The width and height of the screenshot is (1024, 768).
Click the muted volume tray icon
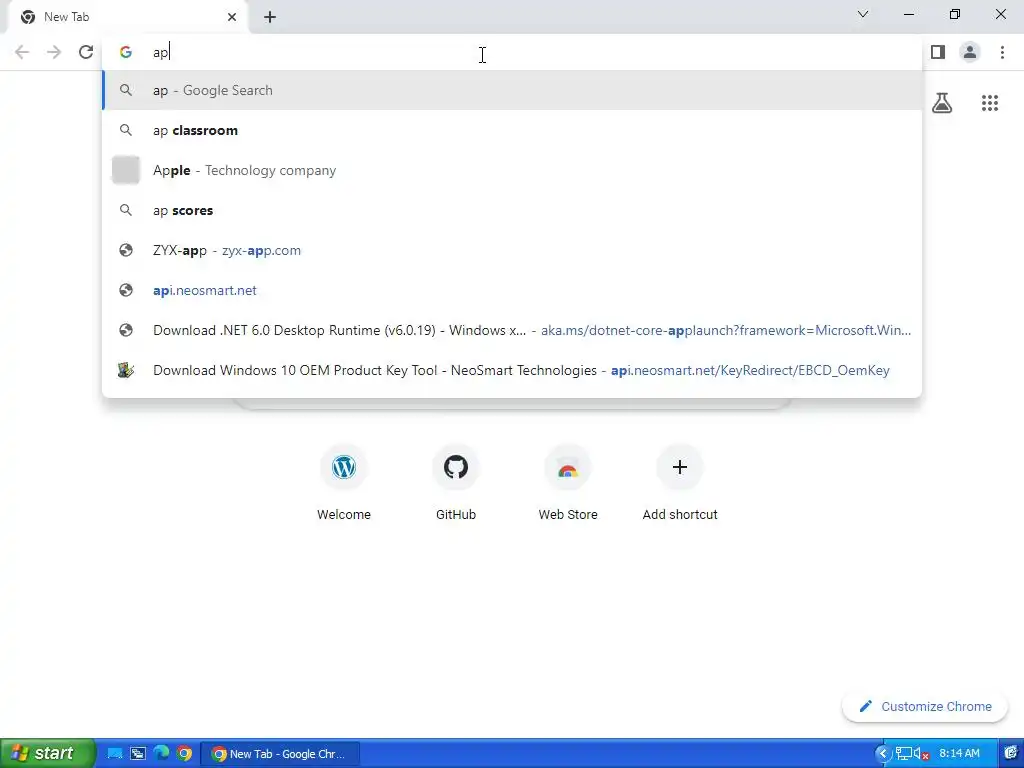point(921,754)
